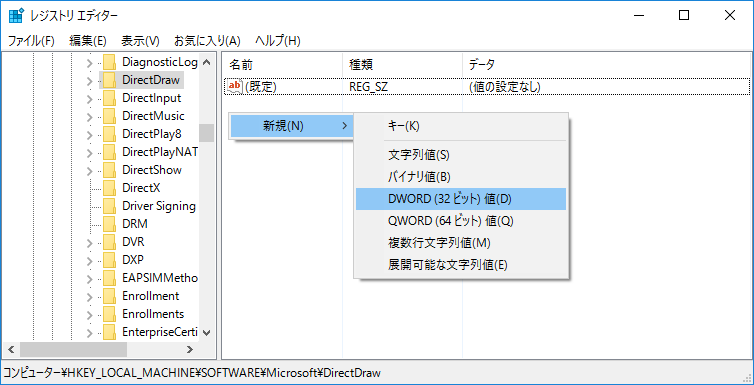This screenshot has width=754, height=385.
Task: Expand the DirectMusic key
Action: (x=89, y=116)
